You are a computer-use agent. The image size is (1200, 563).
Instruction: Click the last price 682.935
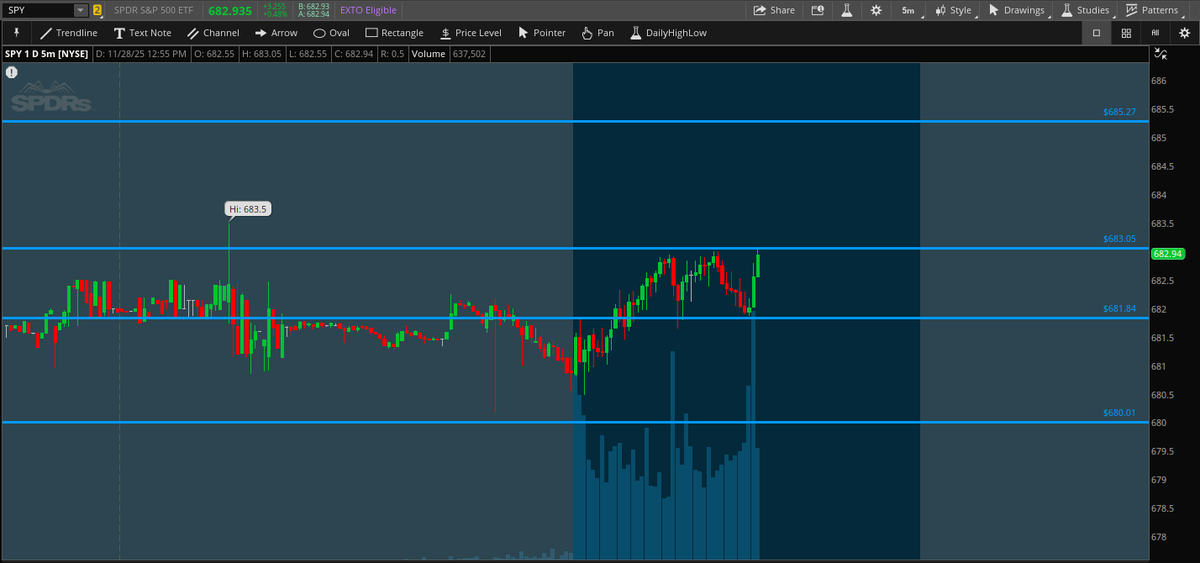(231, 10)
